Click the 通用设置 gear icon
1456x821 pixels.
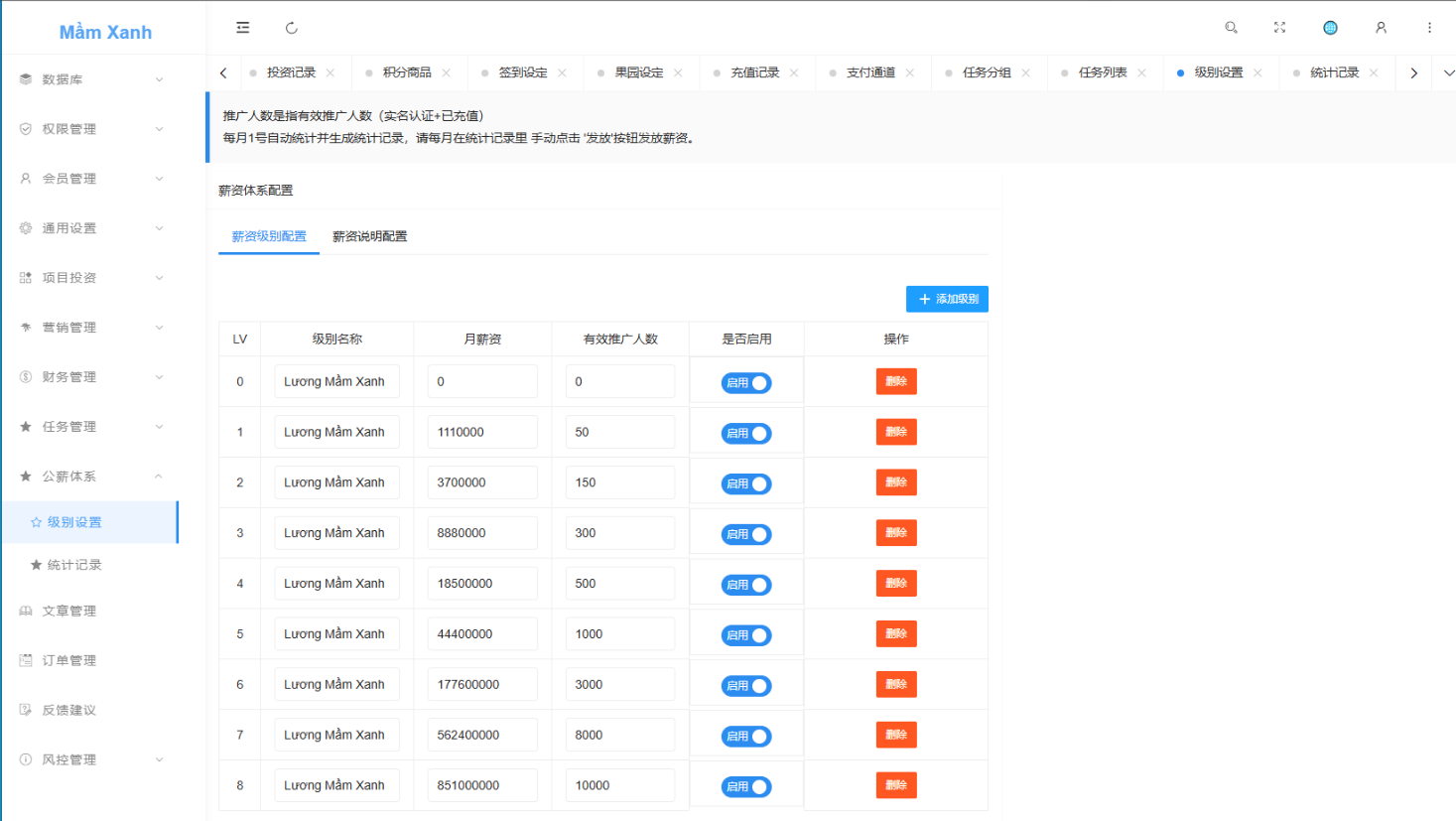pyautogui.click(x=26, y=228)
